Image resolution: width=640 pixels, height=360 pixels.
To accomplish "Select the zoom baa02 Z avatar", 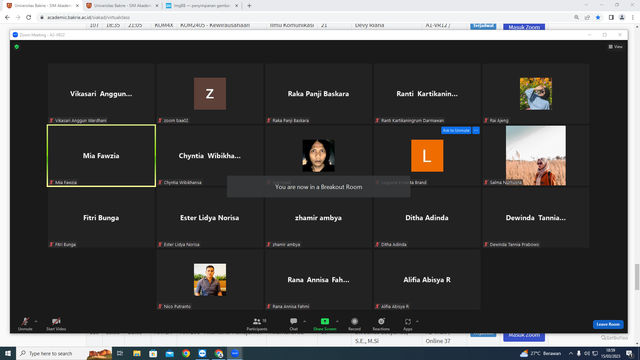I will coord(210,94).
